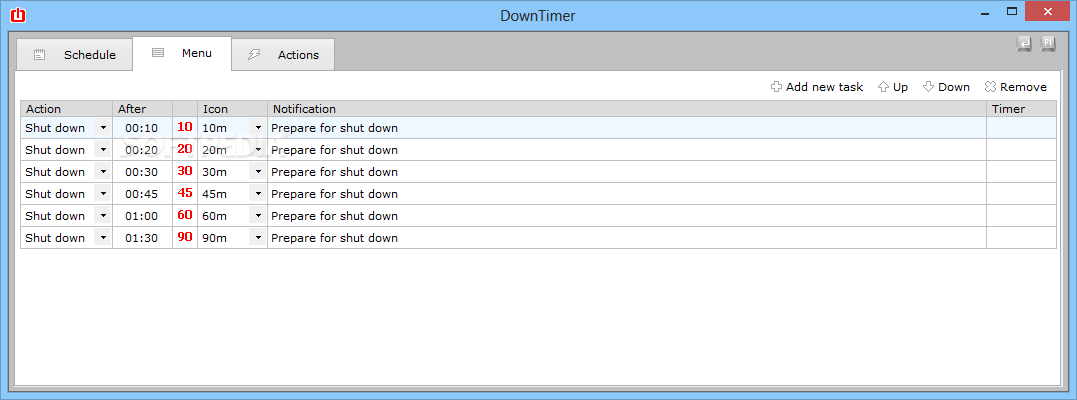Open Action dropdown in the 01:00 row
This screenshot has height=400, width=1077.
pyautogui.click(x=103, y=216)
